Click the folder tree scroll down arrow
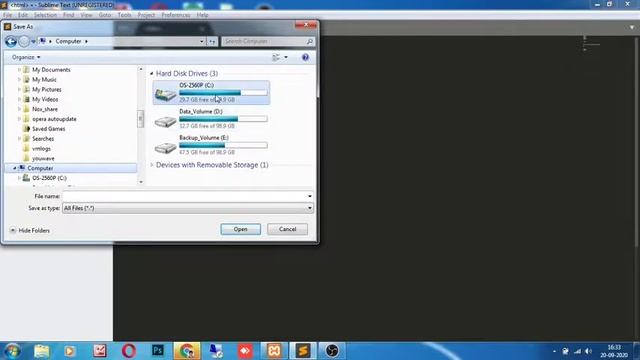 (x=141, y=182)
